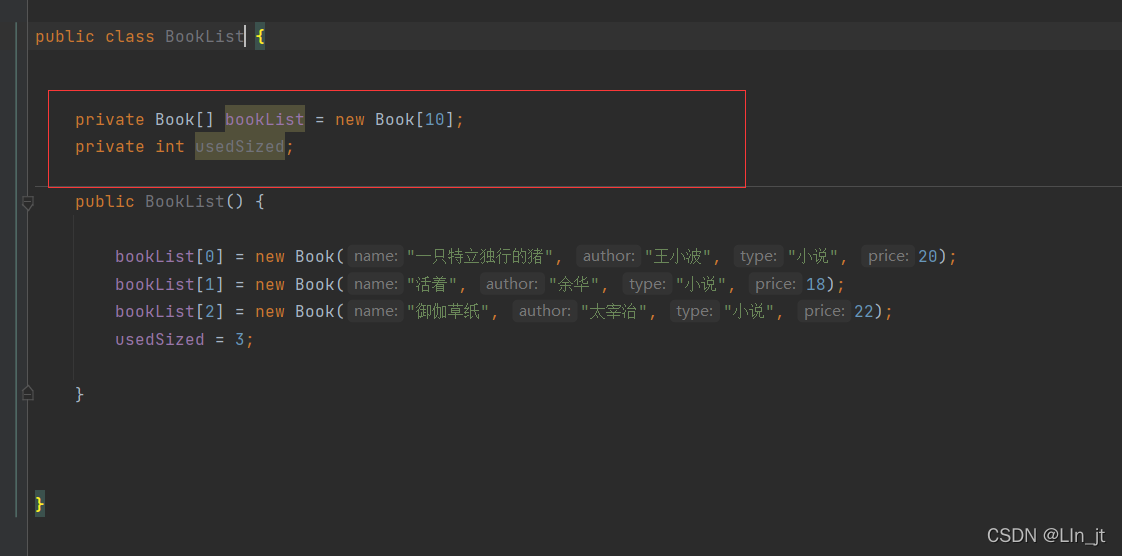Click the author string "余华"
Viewport: 1122px width, 556px height.
[574, 284]
